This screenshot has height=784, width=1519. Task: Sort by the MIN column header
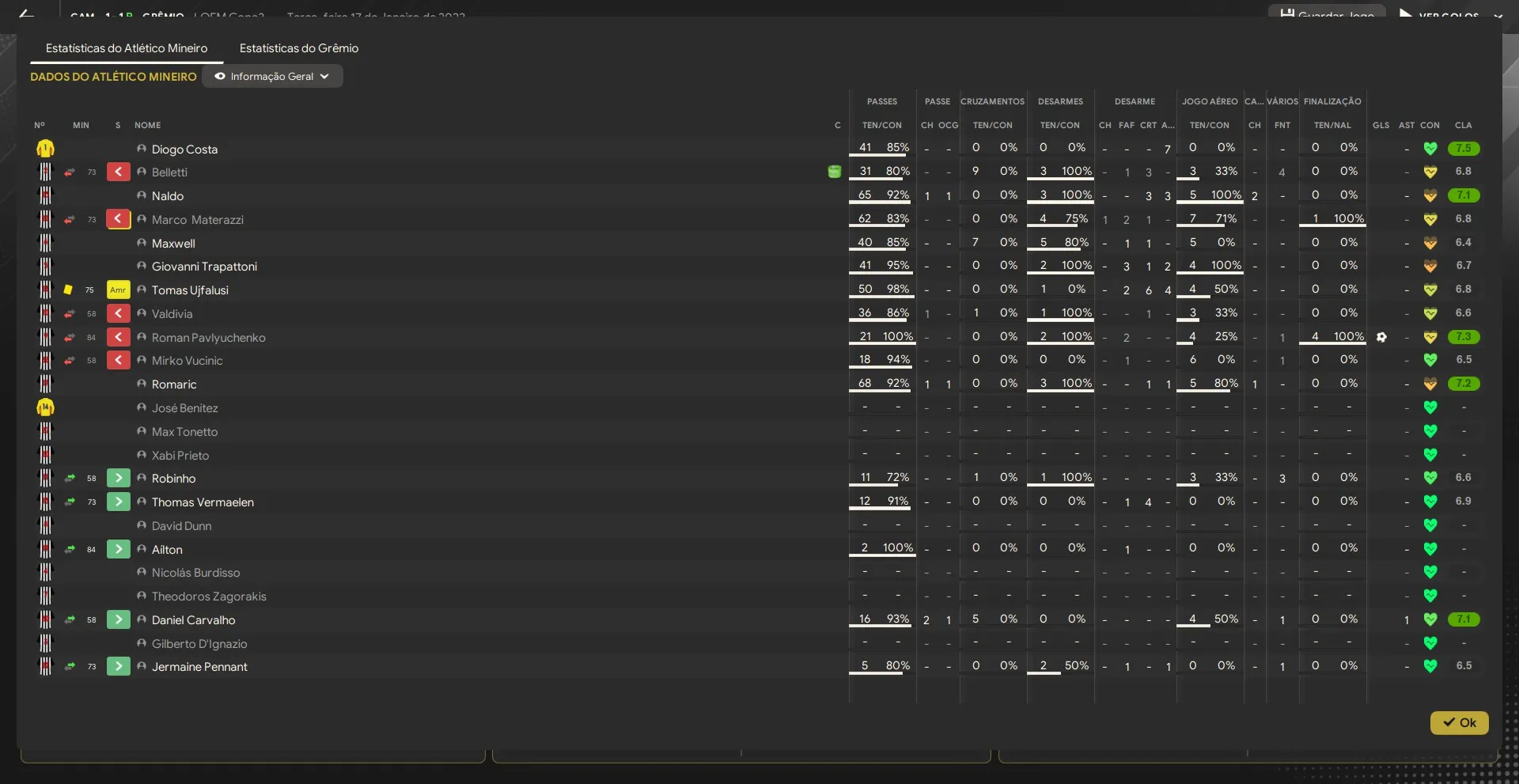[x=81, y=125]
